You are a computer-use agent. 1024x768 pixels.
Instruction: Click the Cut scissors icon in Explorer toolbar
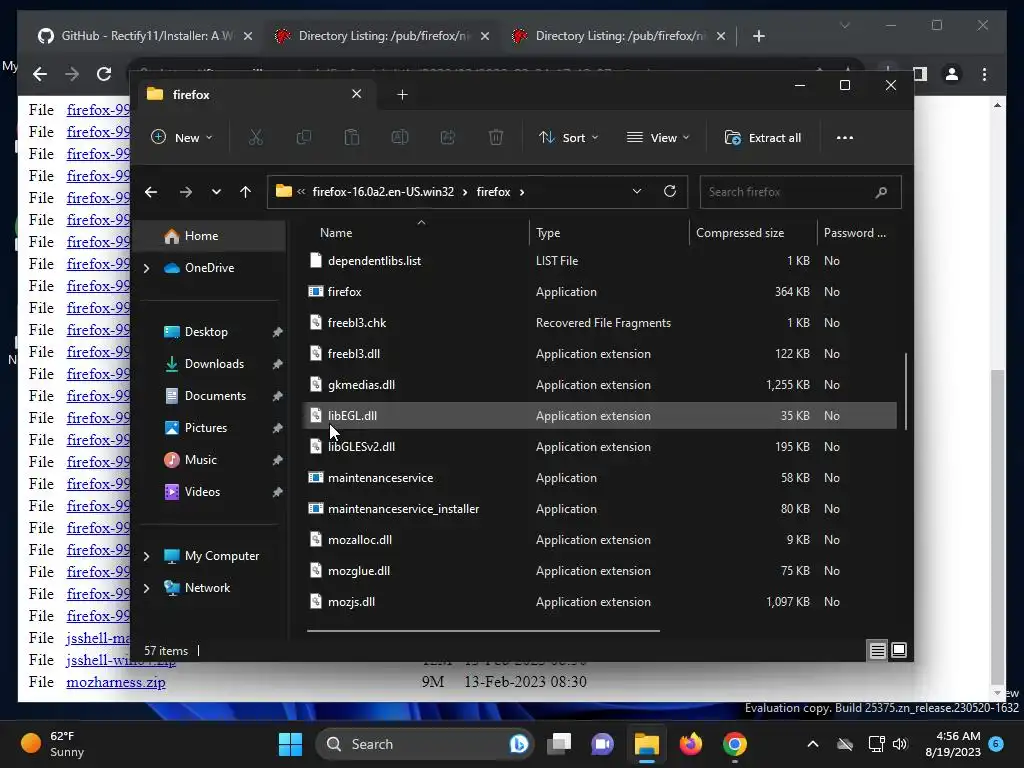tap(255, 137)
